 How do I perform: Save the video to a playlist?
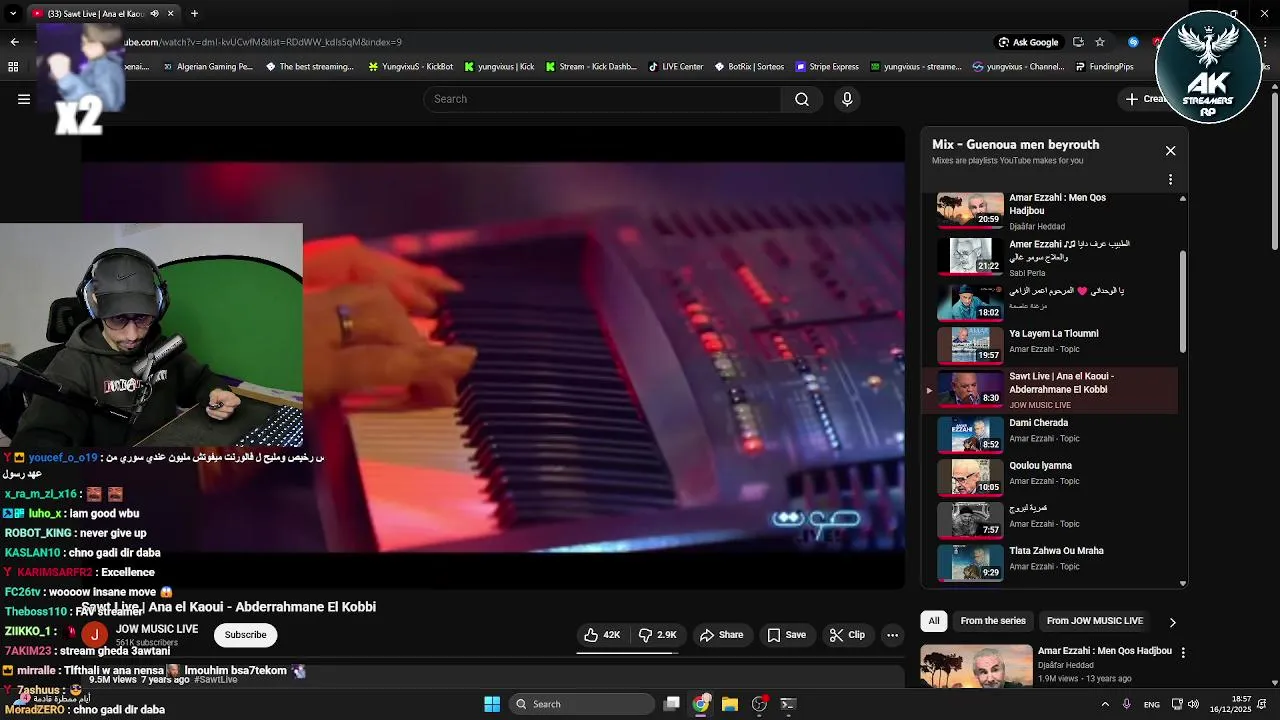click(786, 635)
